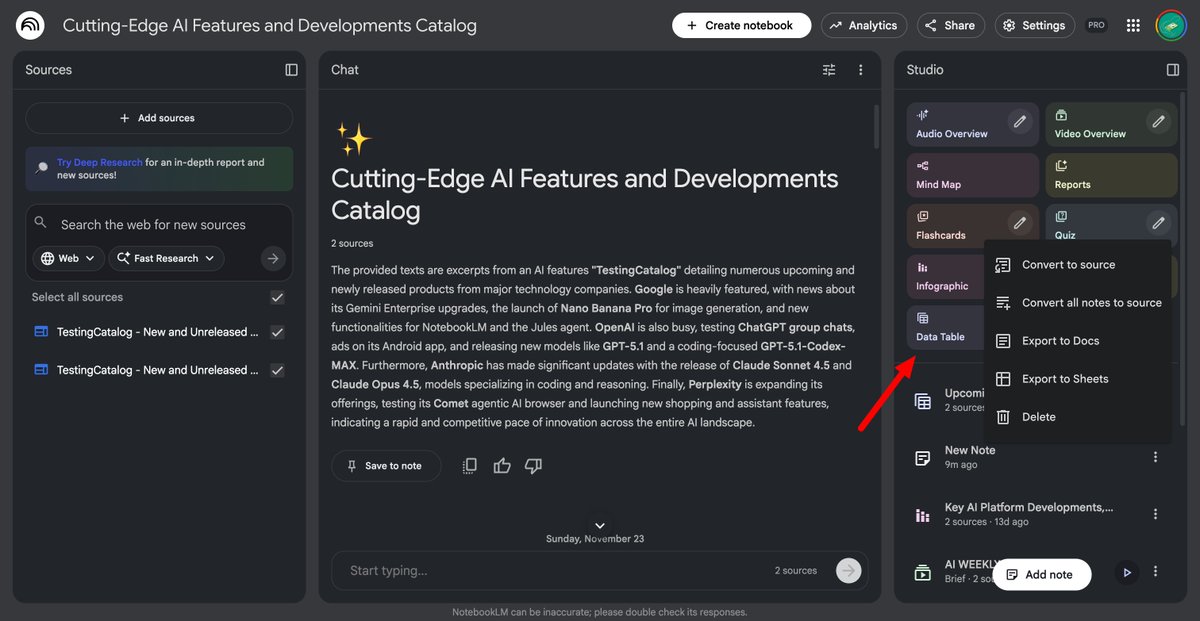
Task: Collapse the Sources panel
Action: click(x=291, y=69)
